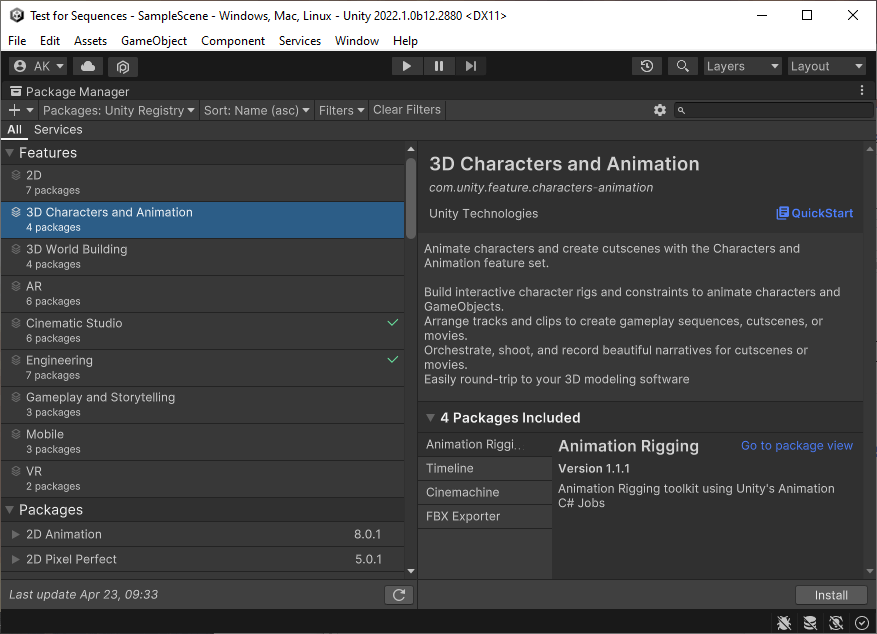Expand the 2D Animation package row
Image resolution: width=877 pixels, height=634 pixels.
pyautogui.click(x=16, y=534)
